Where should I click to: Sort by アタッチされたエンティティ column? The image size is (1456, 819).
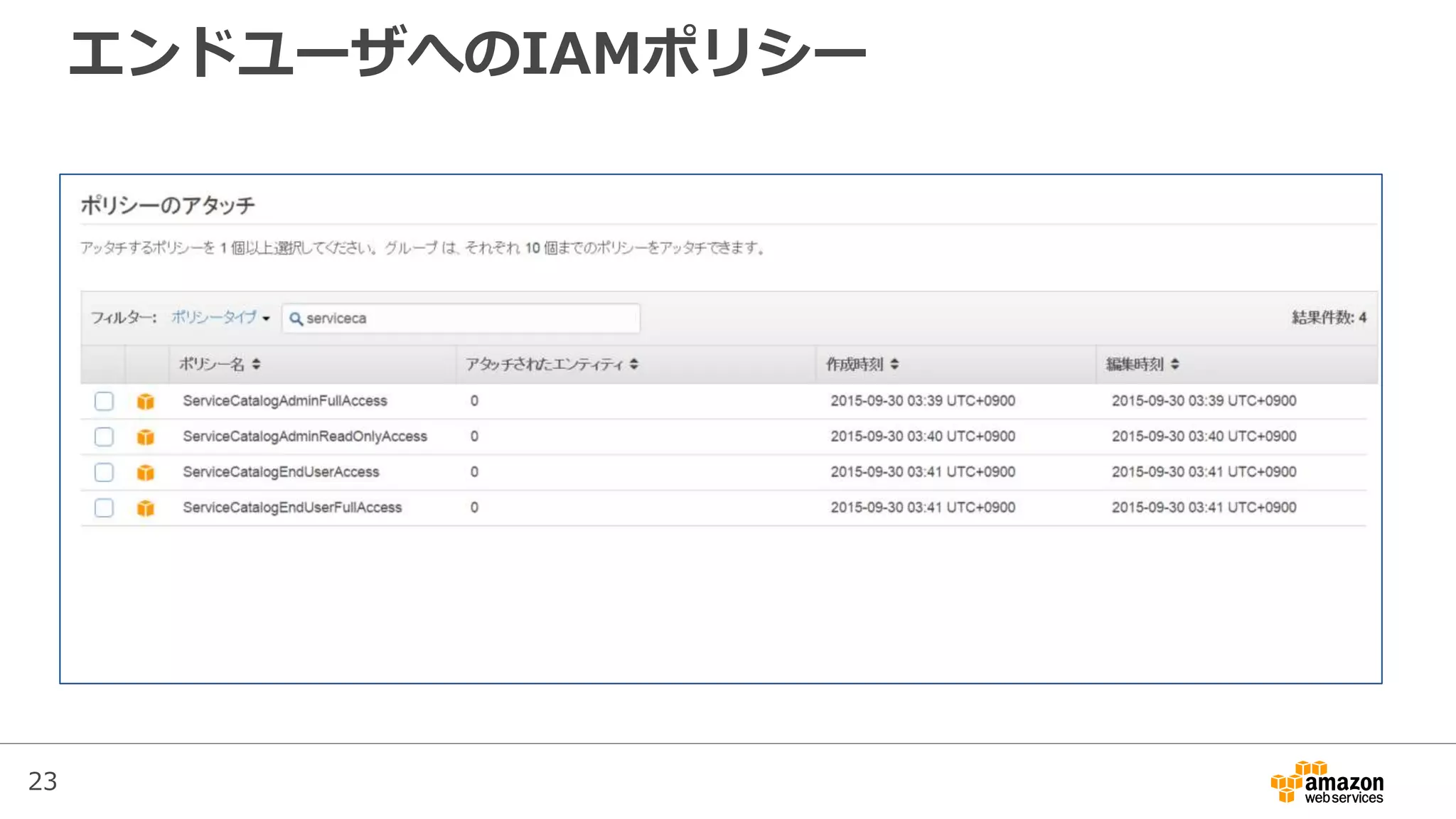[552, 364]
